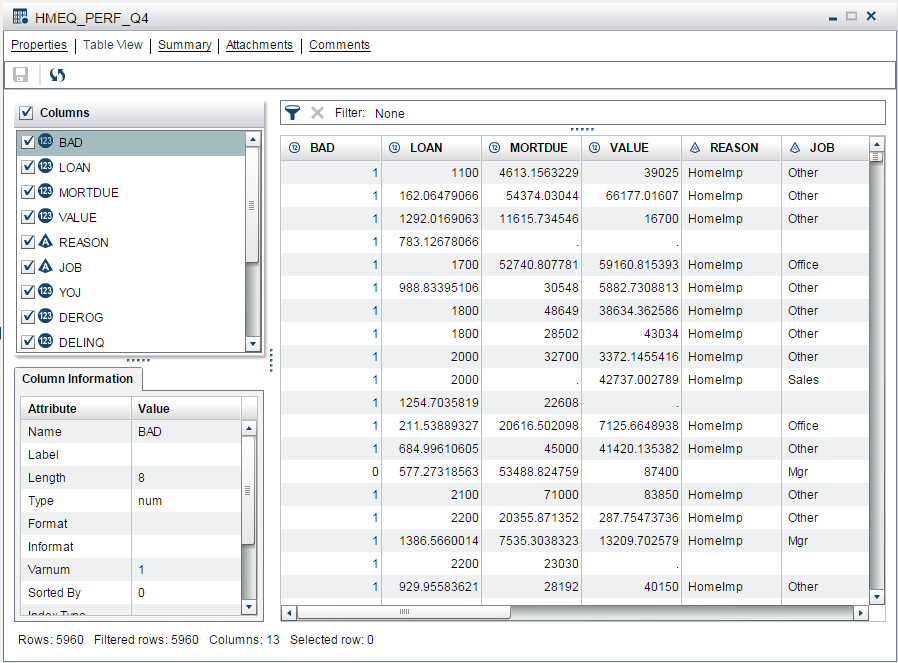Click the Refresh icon to reload the table
Viewport: 898px width, 663px height.
point(57,75)
